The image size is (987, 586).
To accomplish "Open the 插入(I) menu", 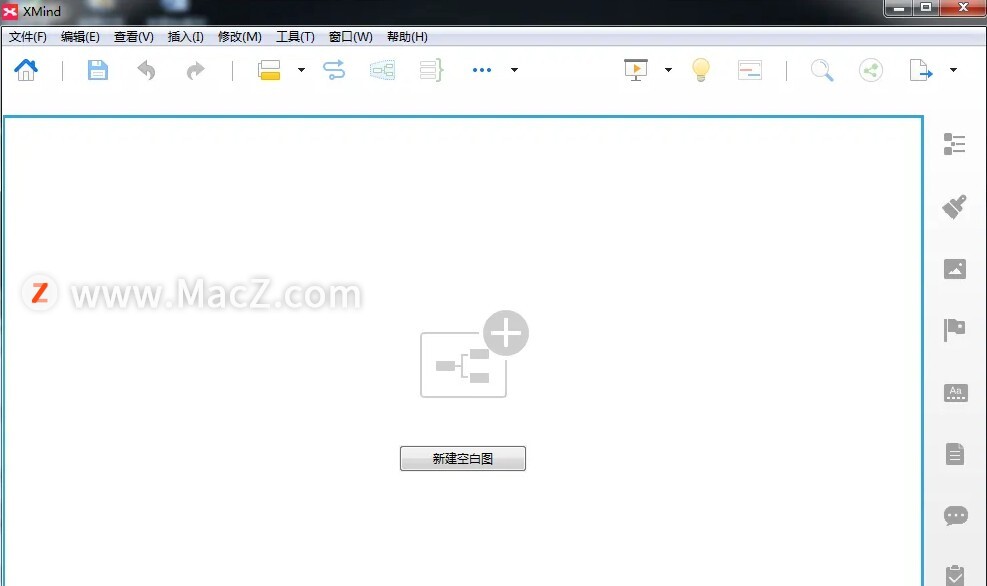I will [186, 37].
